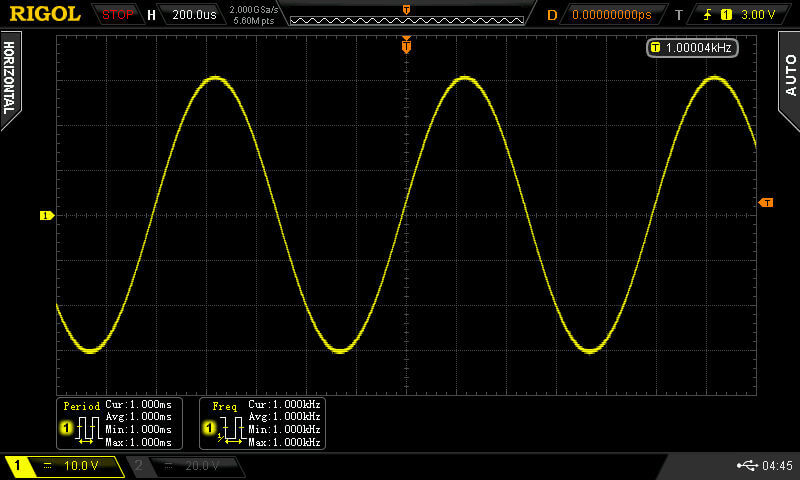The width and height of the screenshot is (800, 480).
Task: Open the 3.00 V trigger level setting
Action: (x=757, y=15)
